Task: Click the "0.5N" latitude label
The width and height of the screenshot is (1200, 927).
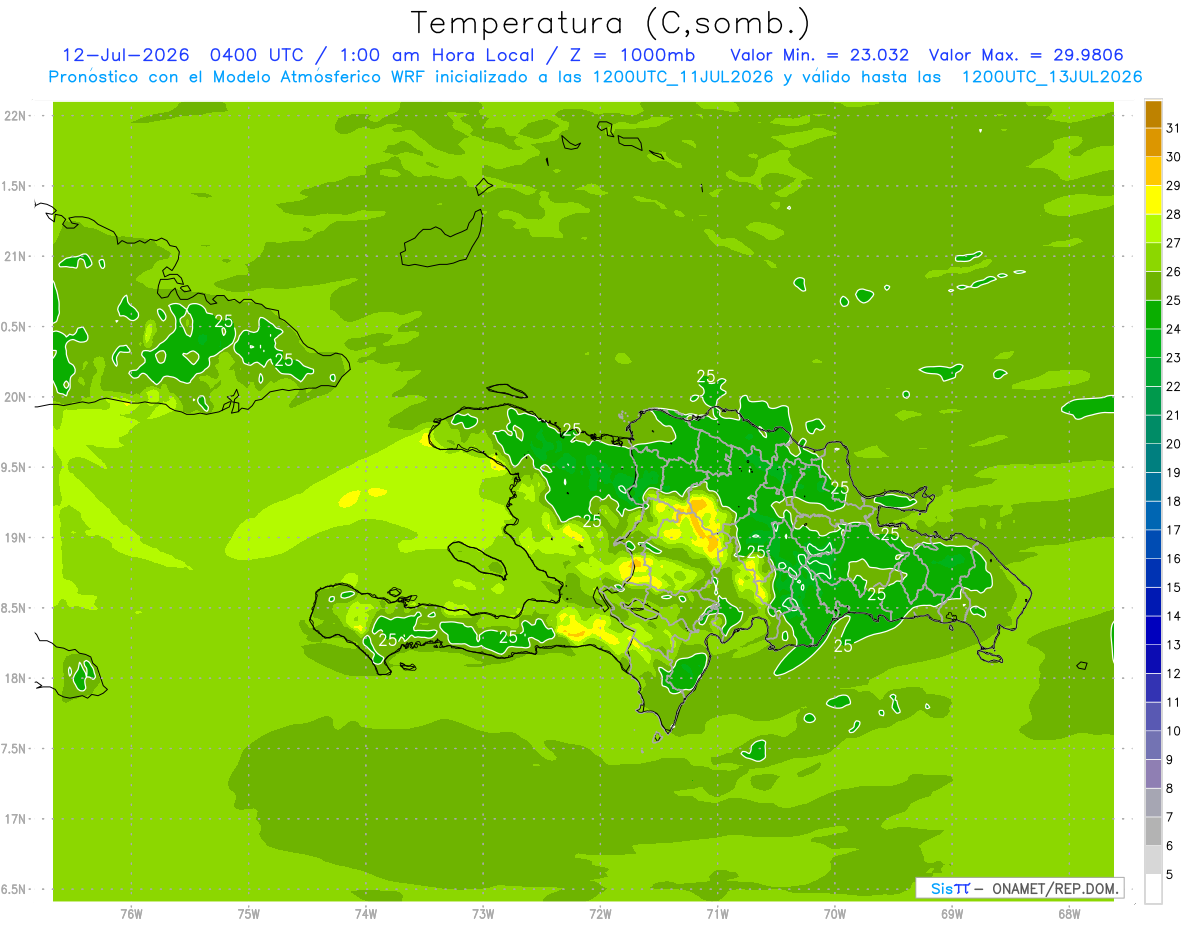Action: [x=15, y=327]
